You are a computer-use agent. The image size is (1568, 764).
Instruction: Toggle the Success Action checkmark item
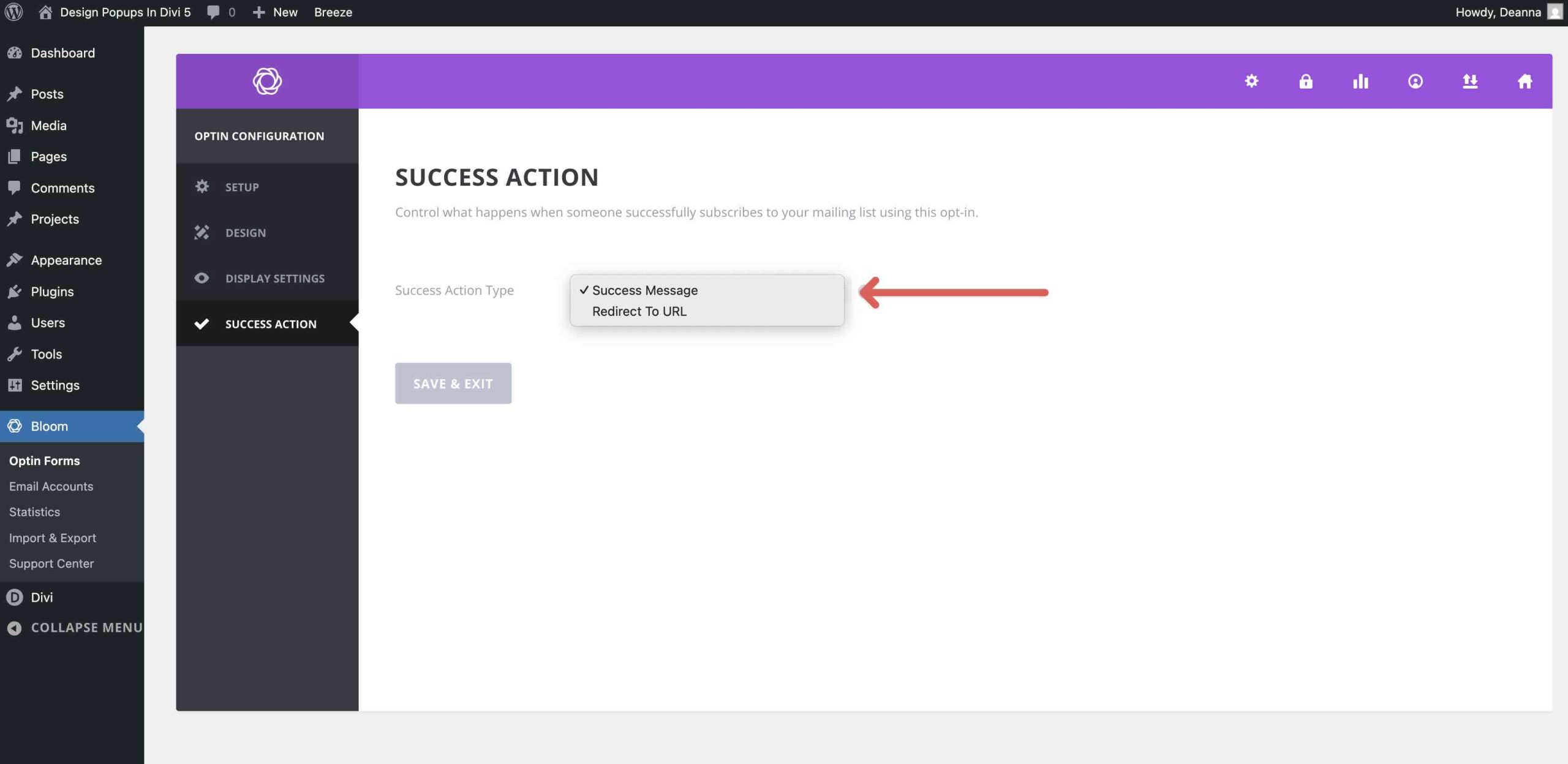pos(270,323)
